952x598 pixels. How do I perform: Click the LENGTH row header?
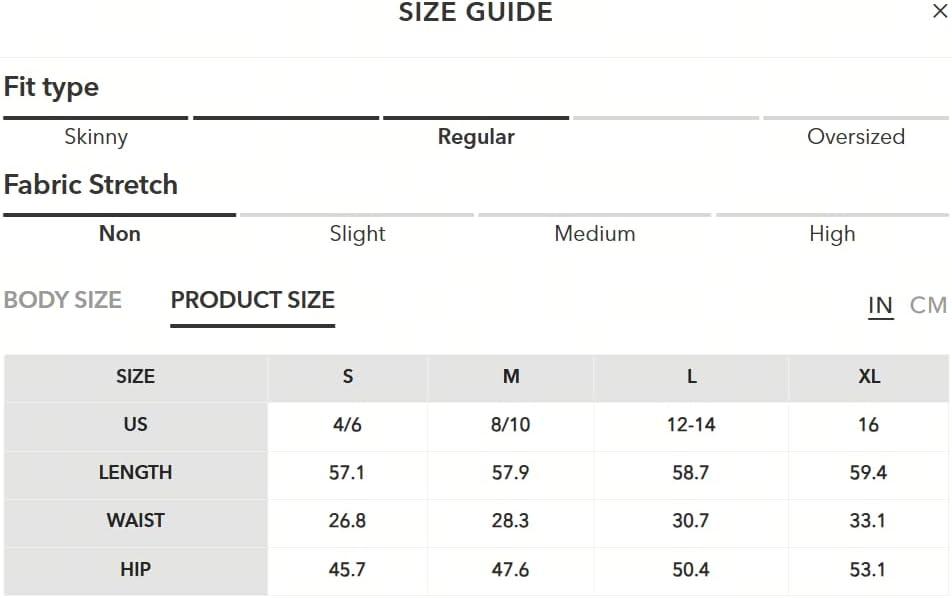pos(135,472)
